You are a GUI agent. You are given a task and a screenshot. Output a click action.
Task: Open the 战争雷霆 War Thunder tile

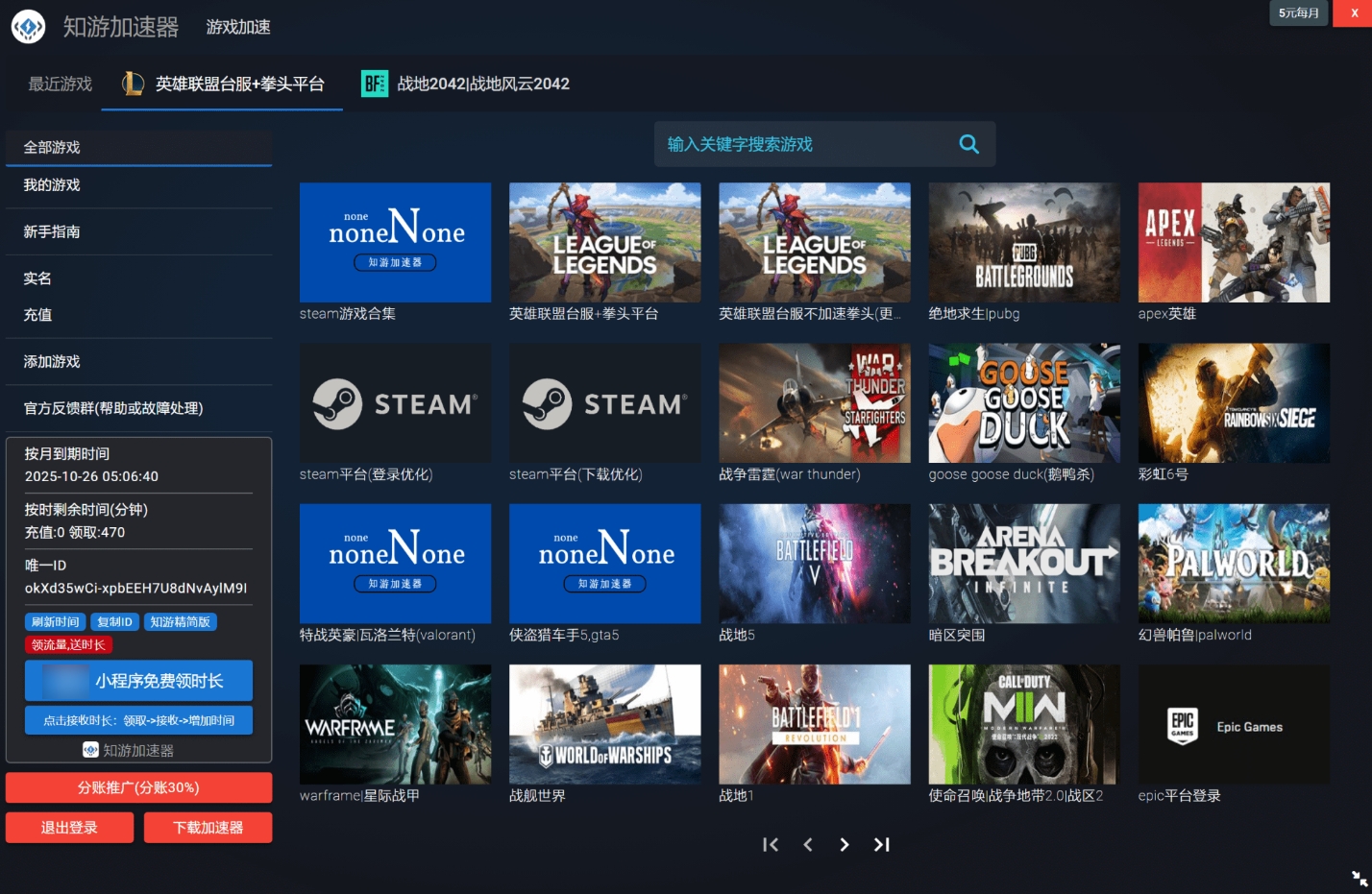tap(815, 403)
